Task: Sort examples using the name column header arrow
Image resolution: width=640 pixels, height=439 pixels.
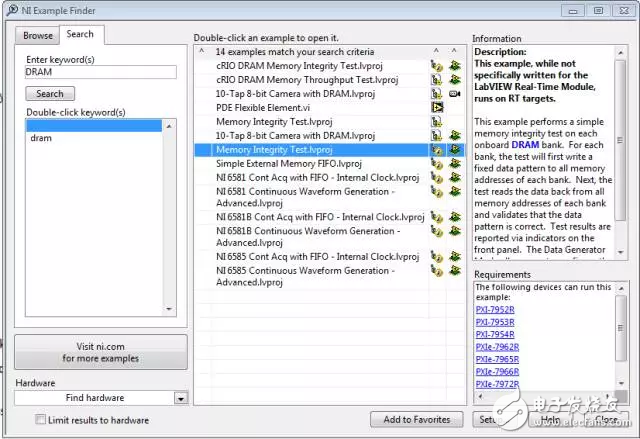Action: pos(201,51)
